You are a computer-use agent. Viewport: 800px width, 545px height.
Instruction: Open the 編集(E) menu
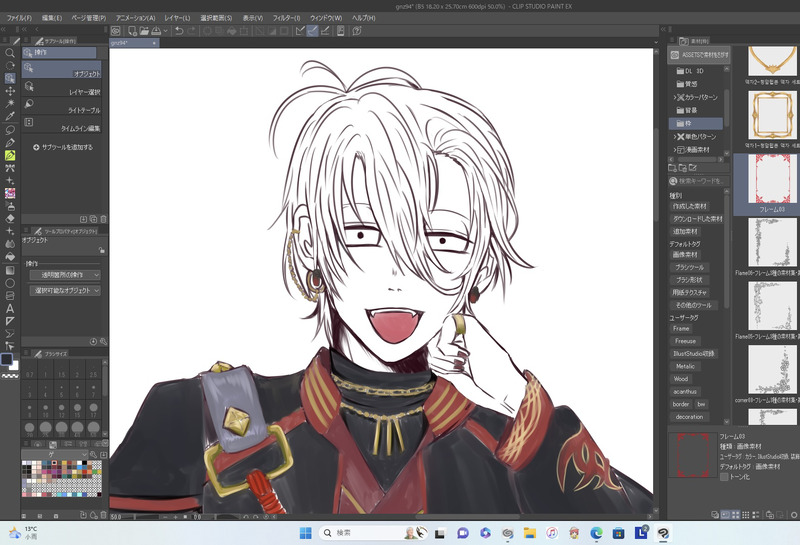pos(52,18)
